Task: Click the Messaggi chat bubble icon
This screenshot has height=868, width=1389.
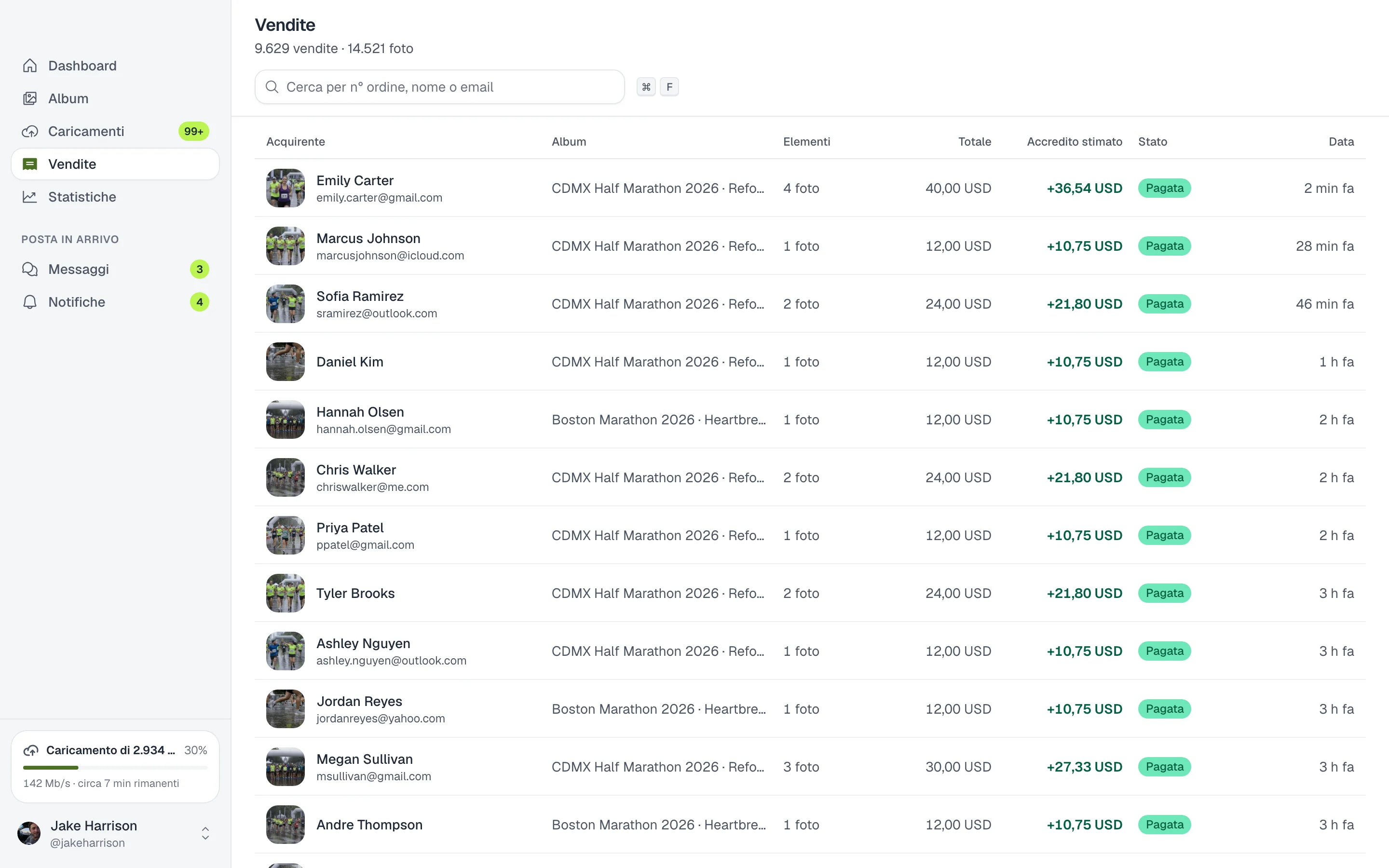Action: (x=30, y=269)
